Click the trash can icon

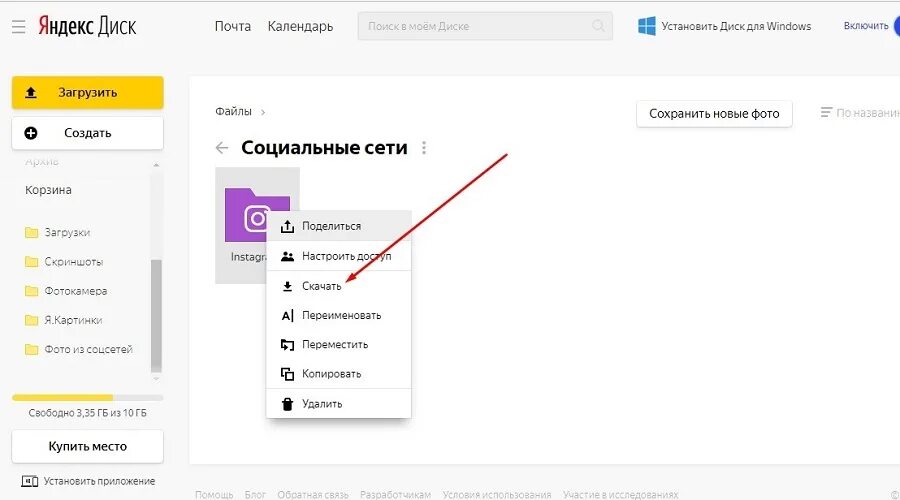[288, 404]
